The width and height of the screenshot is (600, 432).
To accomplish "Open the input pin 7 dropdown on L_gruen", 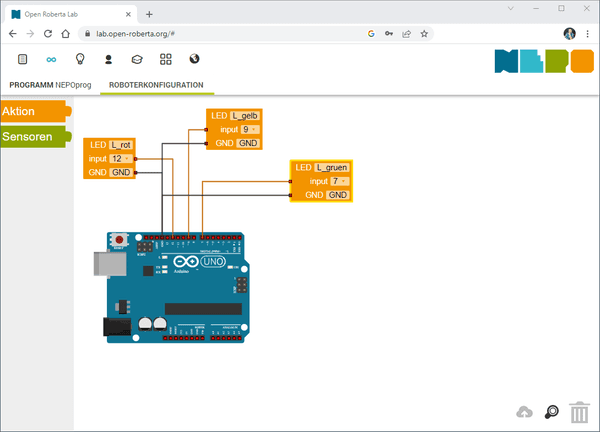I will pos(339,181).
